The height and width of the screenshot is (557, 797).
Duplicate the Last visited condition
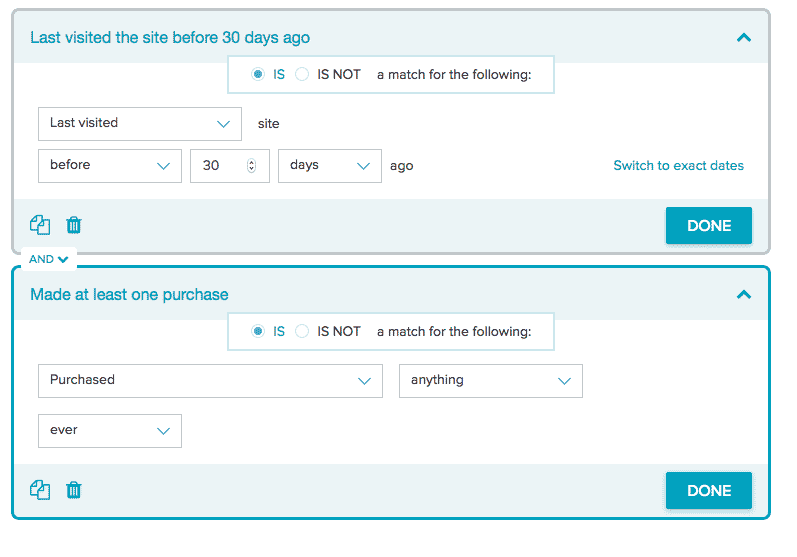[40, 225]
